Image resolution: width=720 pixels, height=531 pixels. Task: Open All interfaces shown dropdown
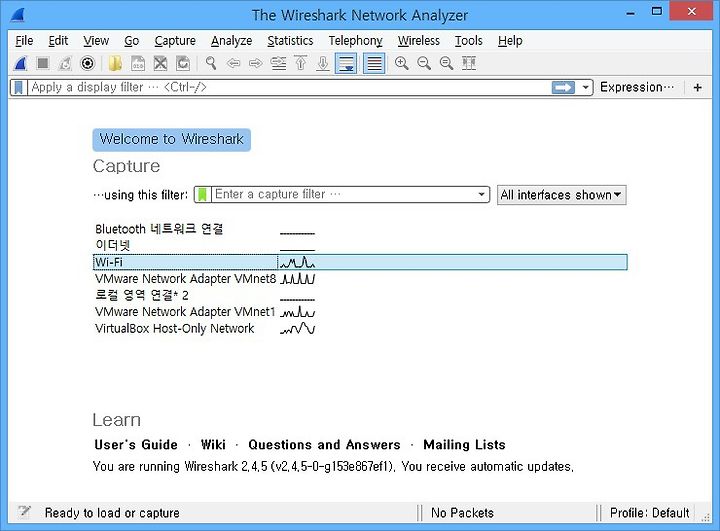pyautogui.click(x=561, y=195)
